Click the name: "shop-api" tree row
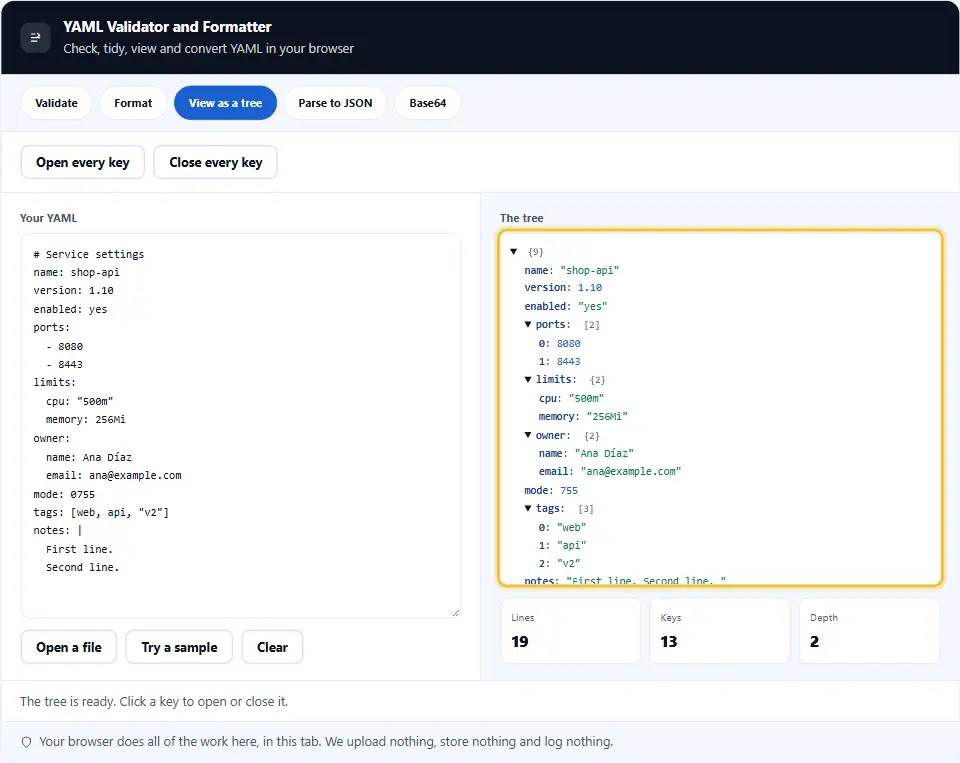 572,270
